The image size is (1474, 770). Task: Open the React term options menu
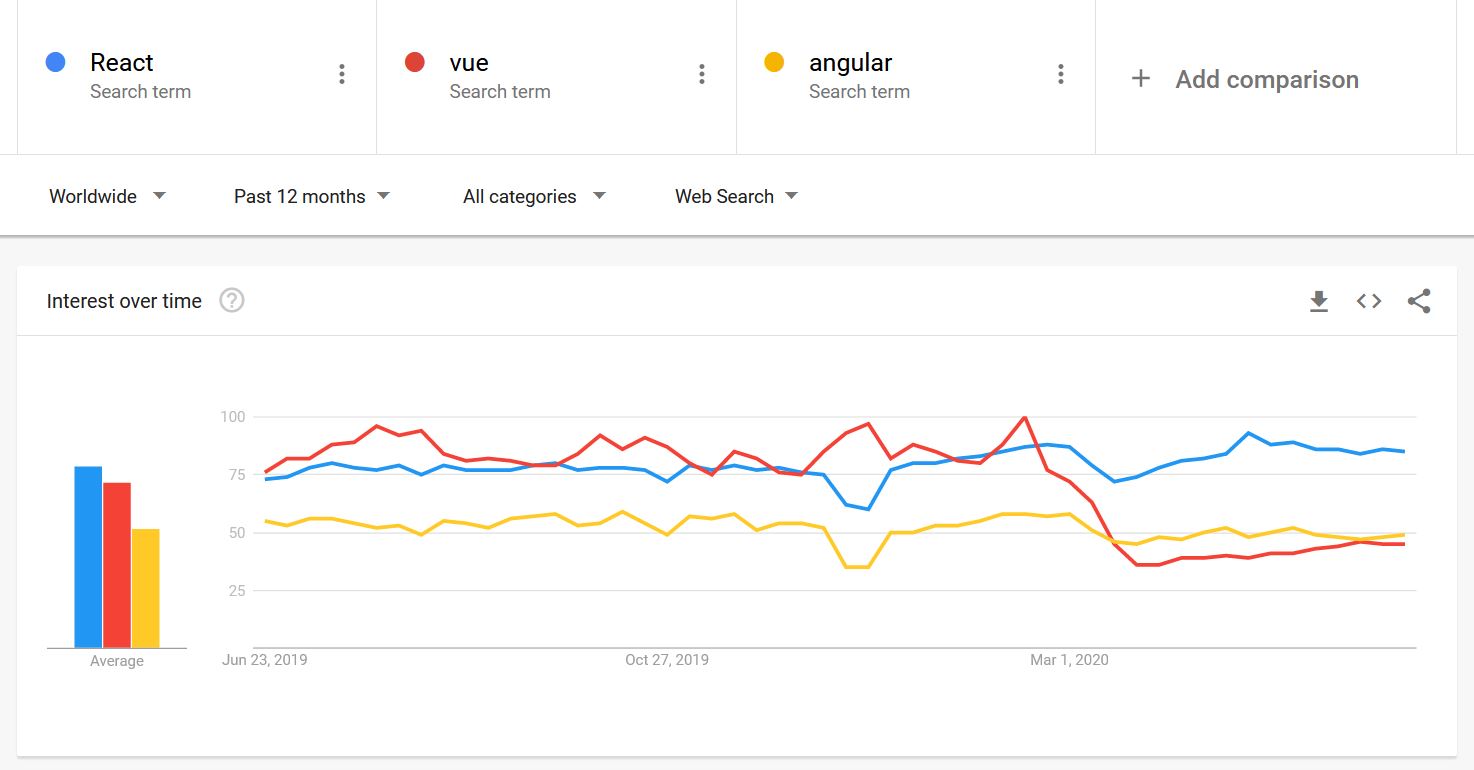pos(342,74)
